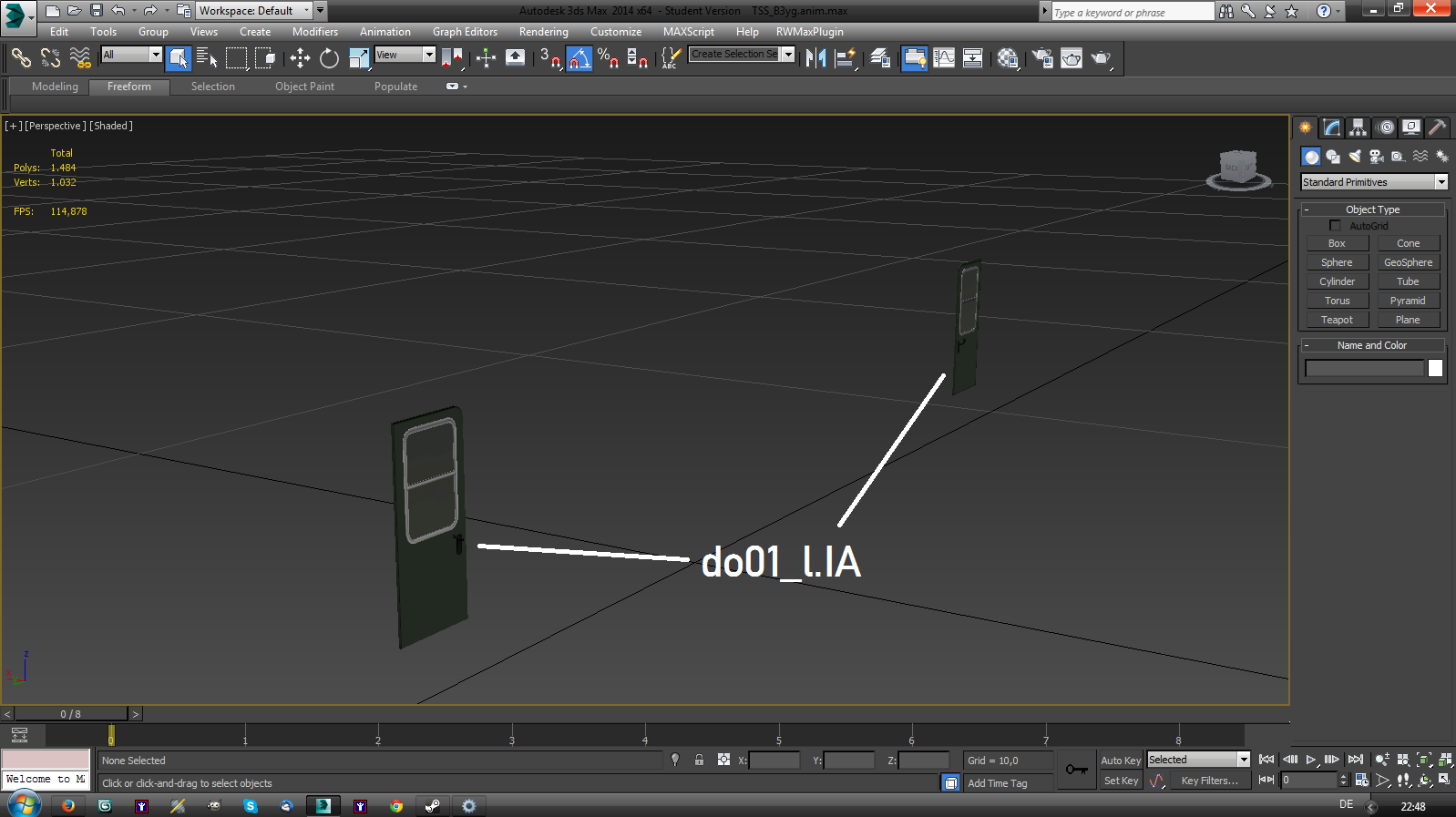Enable the AutoGrid checkbox
Viewport: 1456px width, 817px height.
coord(1335,226)
